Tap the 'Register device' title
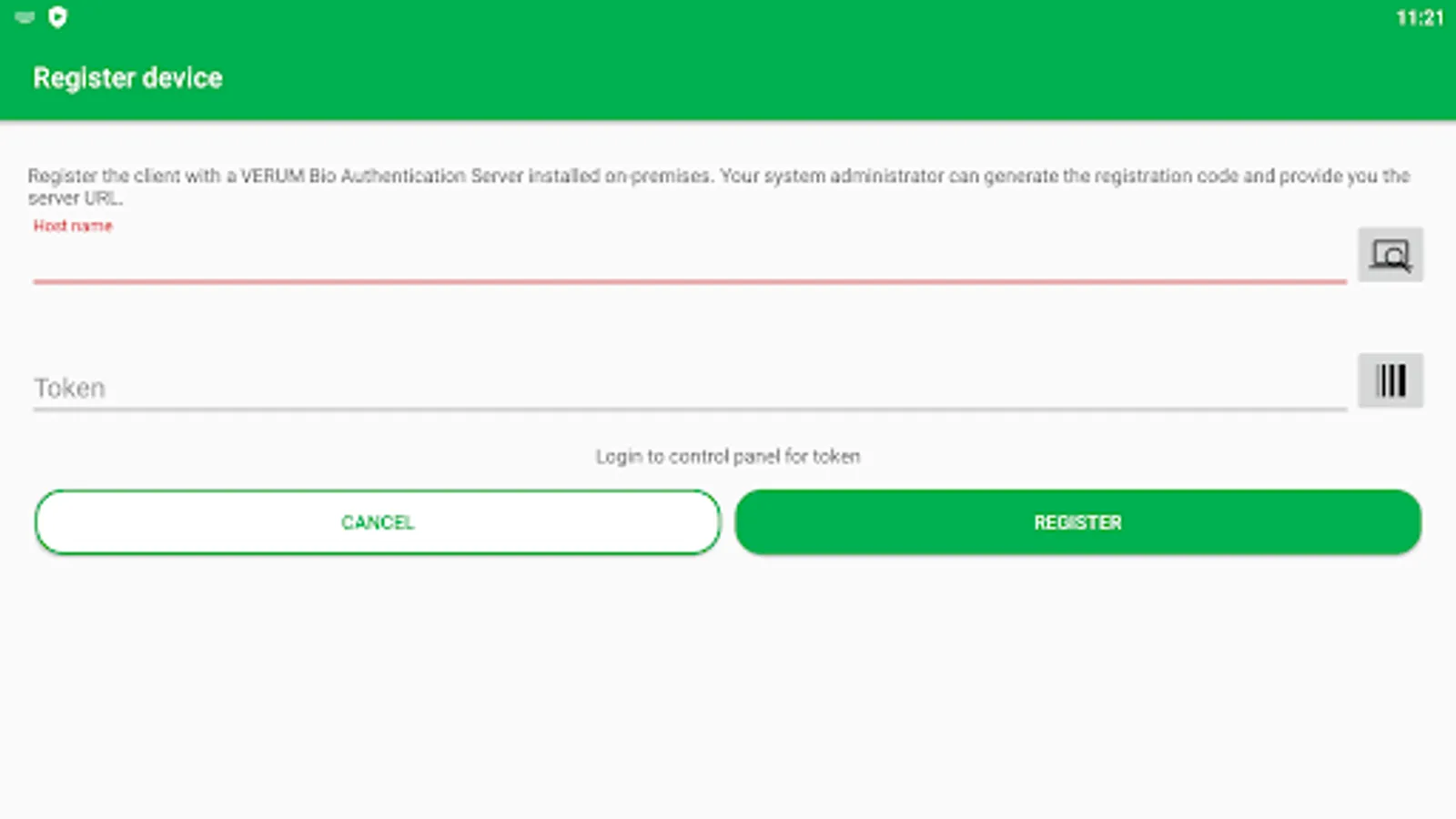 coord(127,78)
